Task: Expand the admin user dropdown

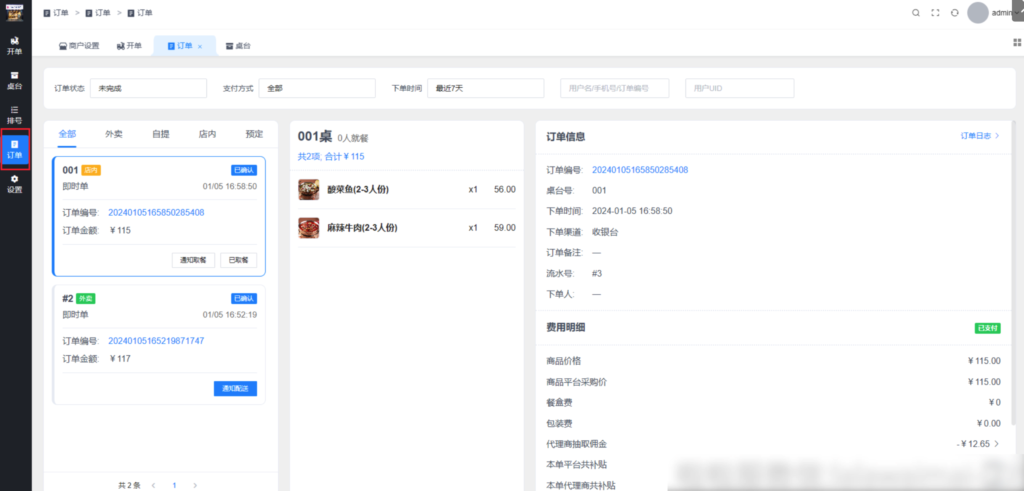Action: point(1004,12)
